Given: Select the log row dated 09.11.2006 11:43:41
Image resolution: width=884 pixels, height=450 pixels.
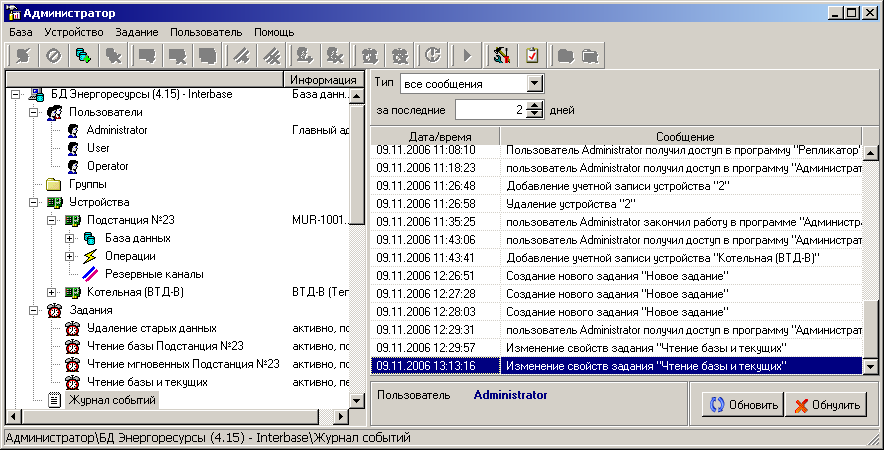Looking at the screenshot, I should tap(616, 258).
